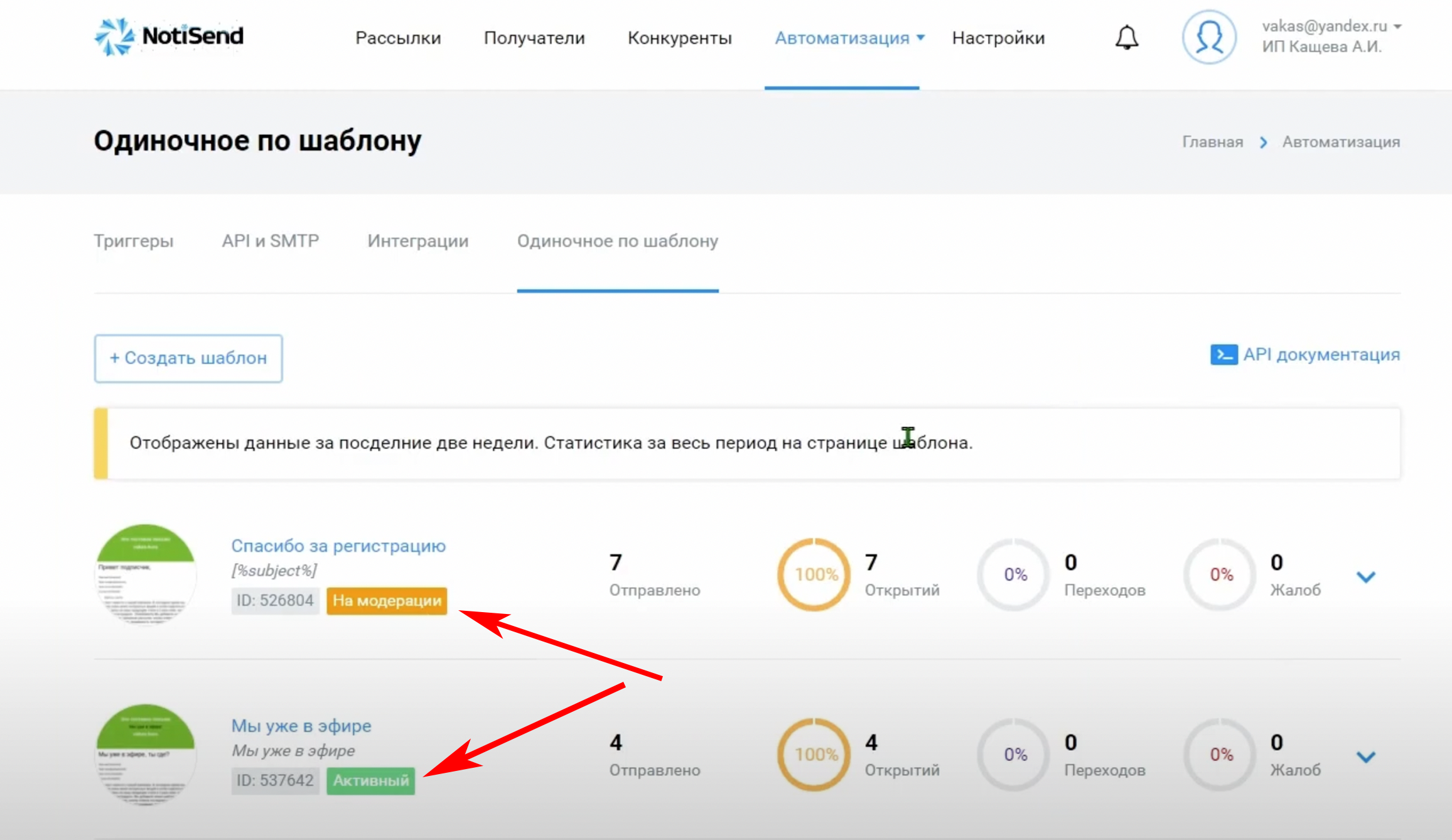Click the NotiSend logo

(169, 36)
